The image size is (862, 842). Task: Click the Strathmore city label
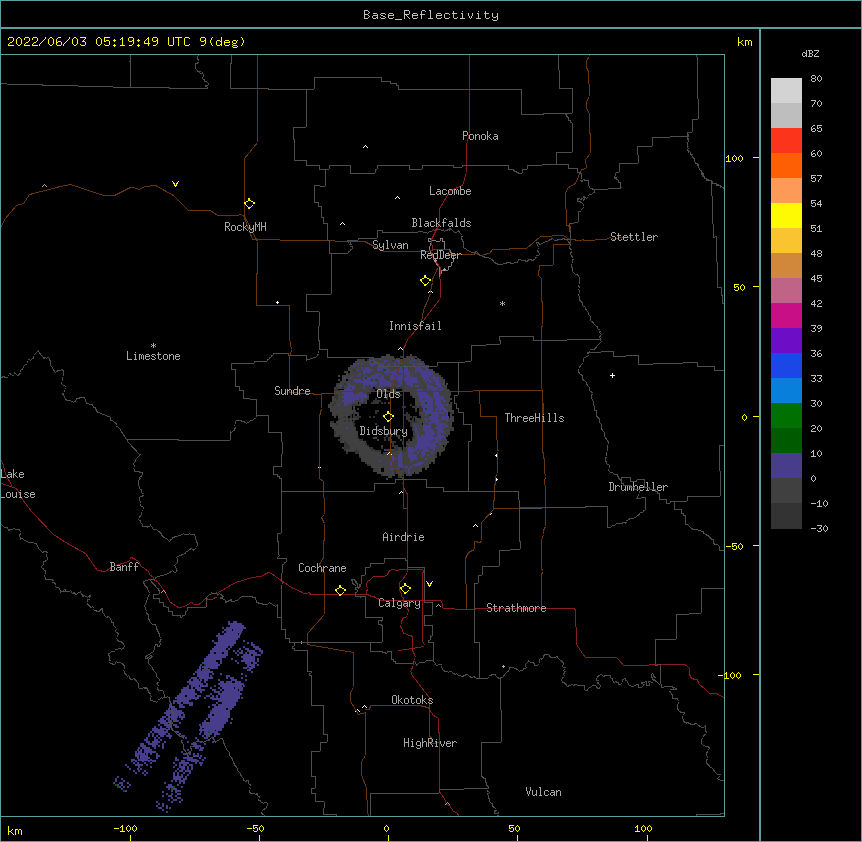coord(516,608)
